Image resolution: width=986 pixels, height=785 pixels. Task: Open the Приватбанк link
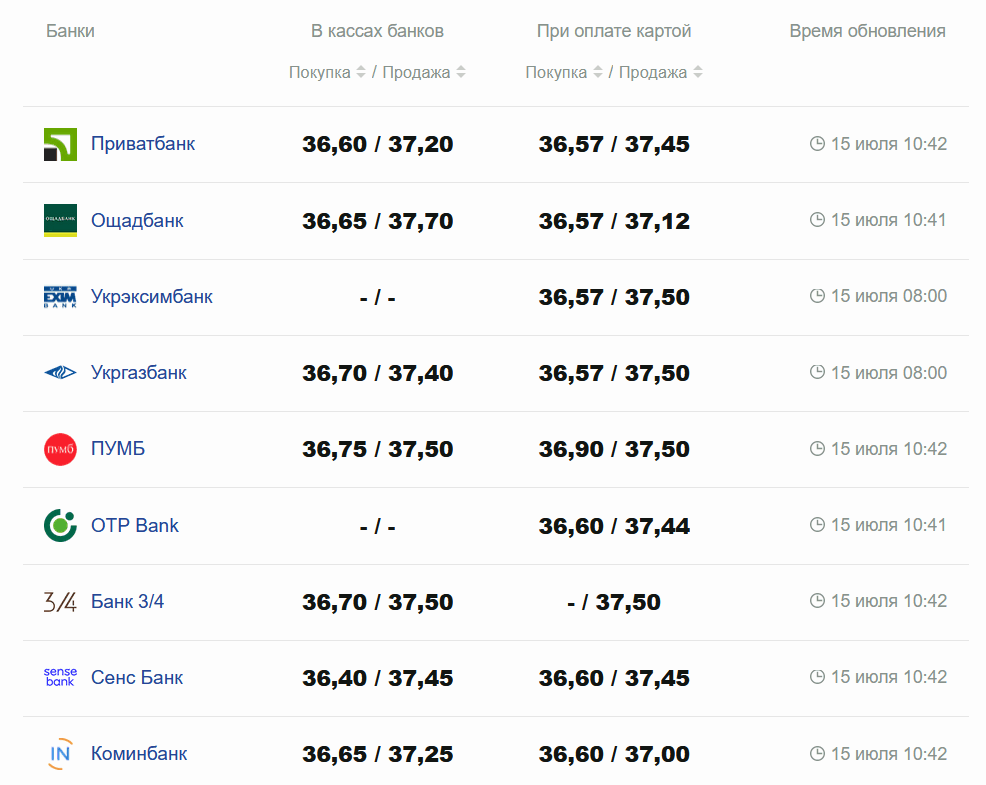point(143,144)
